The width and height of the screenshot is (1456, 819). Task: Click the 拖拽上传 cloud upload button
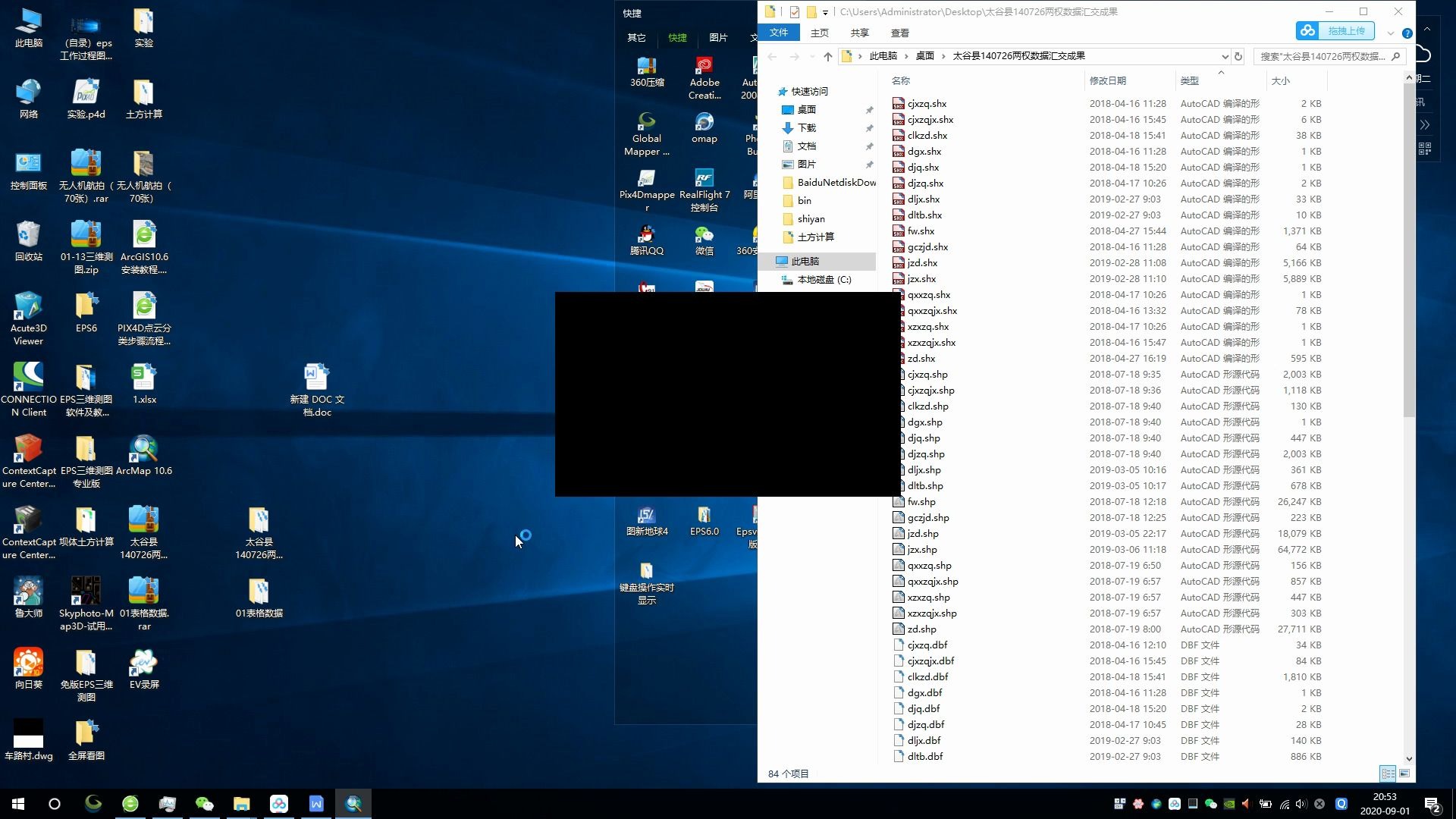[x=1335, y=31]
